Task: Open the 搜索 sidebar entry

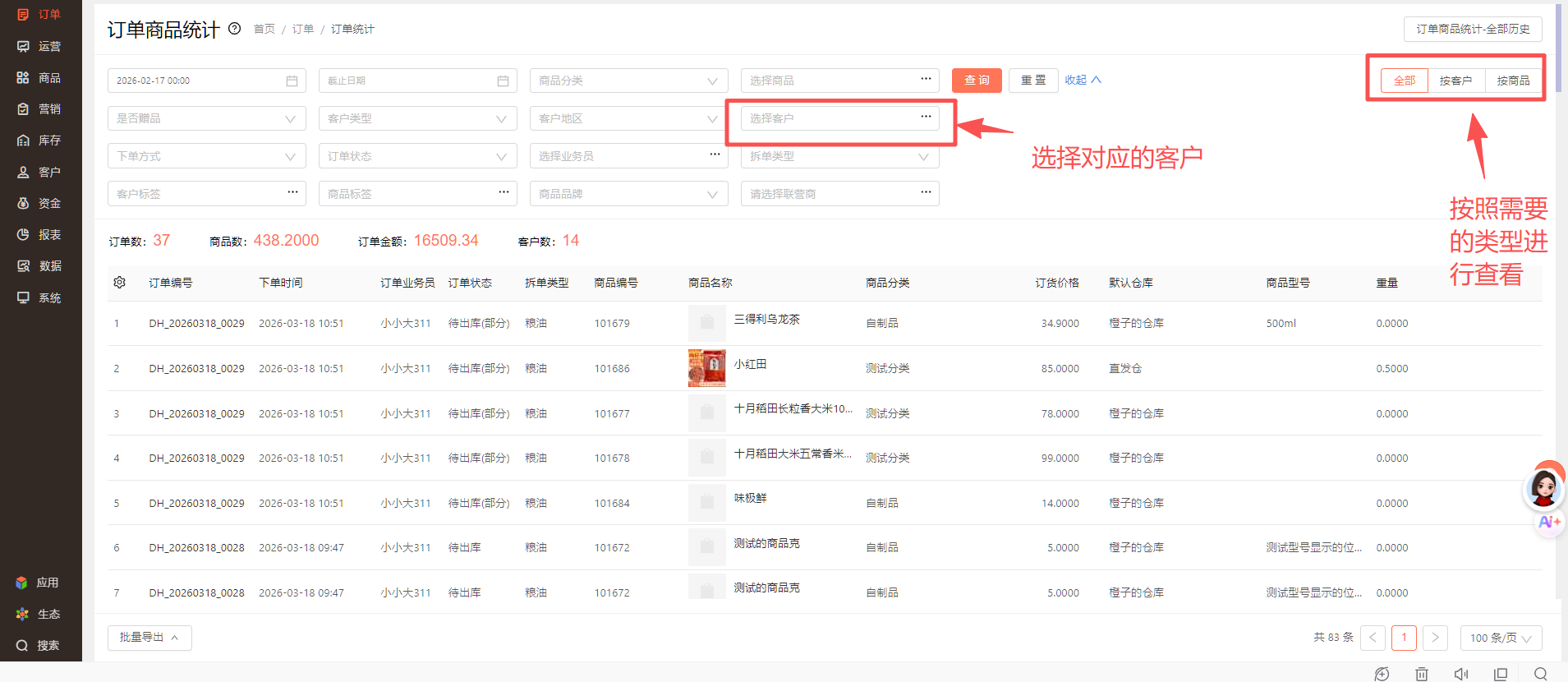Action: [38, 646]
